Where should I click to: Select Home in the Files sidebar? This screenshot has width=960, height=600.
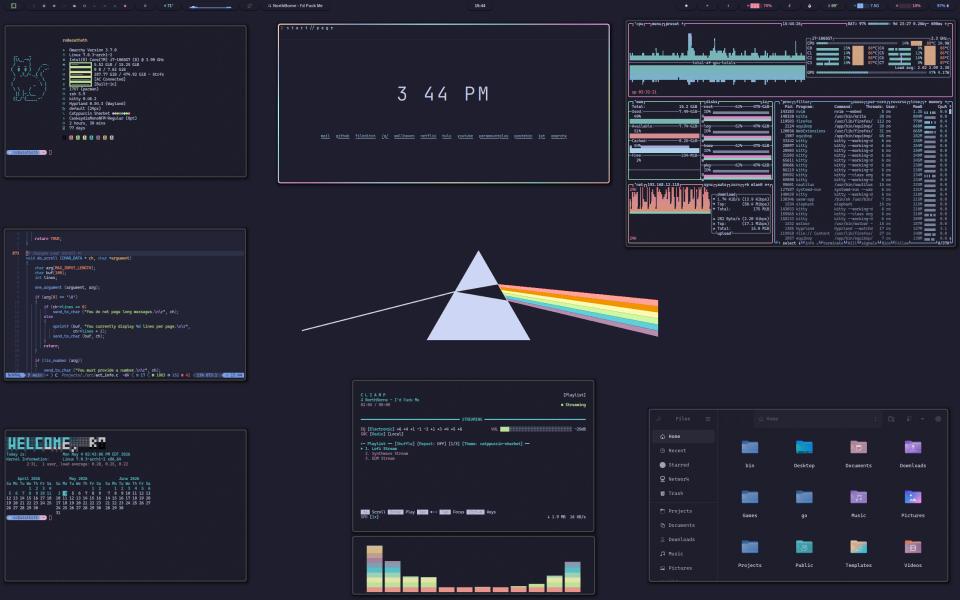click(x=683, y=437)
